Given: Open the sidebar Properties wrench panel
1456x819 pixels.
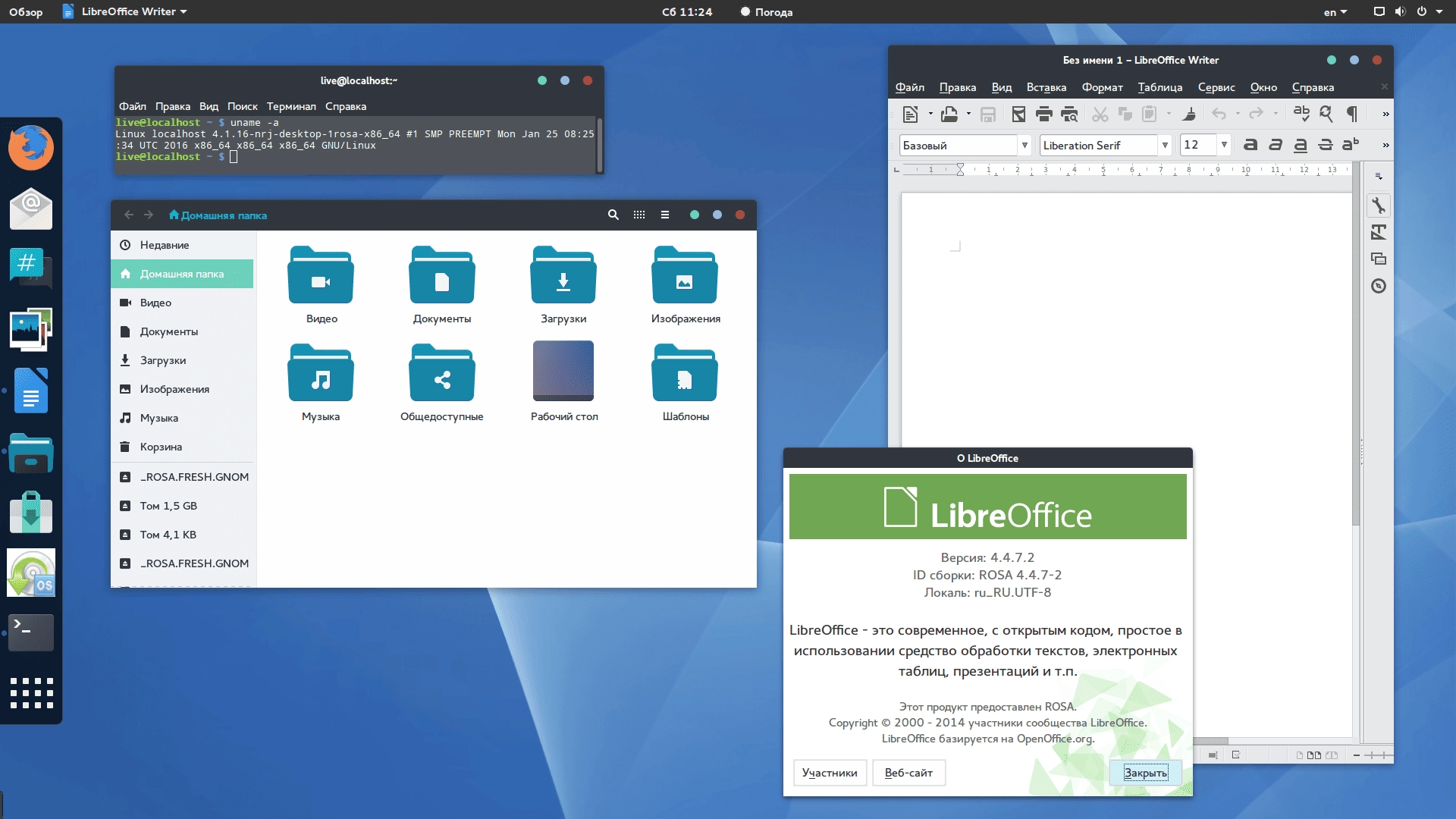Looking at the screenshot, I should [1379, 206].
